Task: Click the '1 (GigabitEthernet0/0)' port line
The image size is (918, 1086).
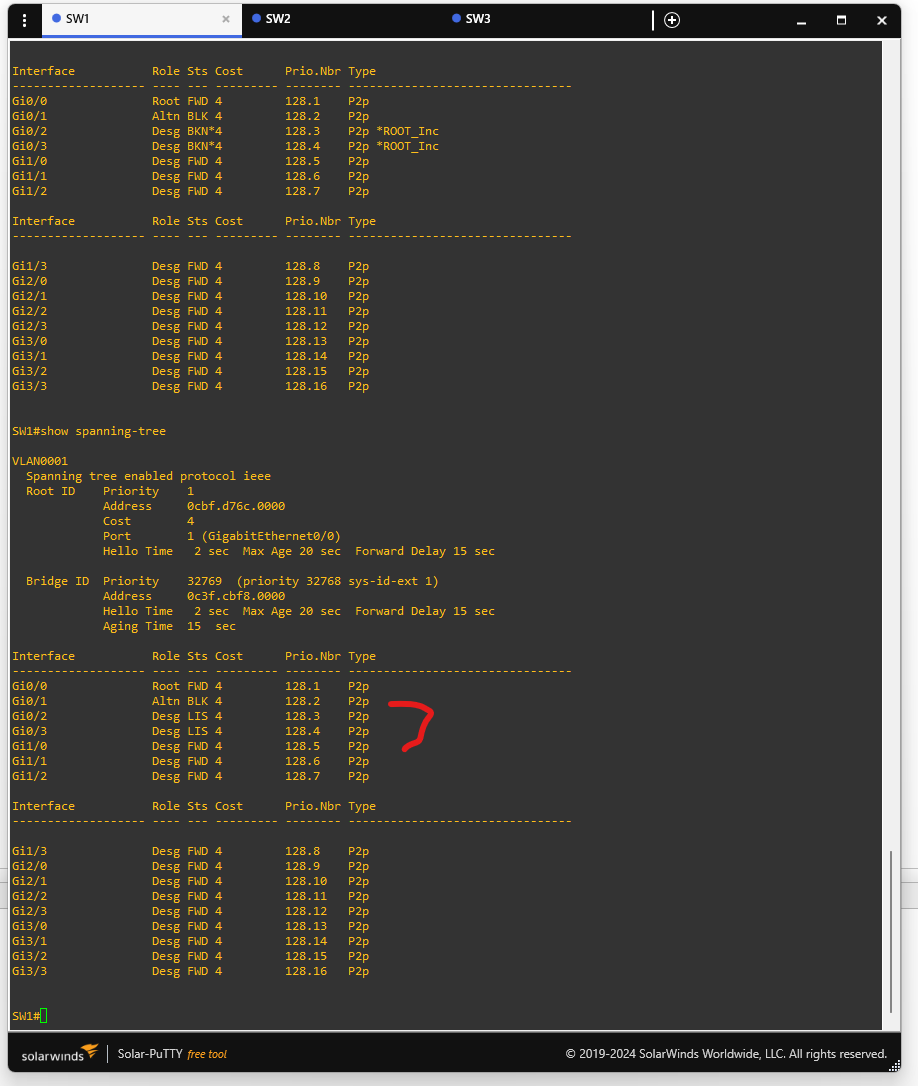Action: [263, 536]
